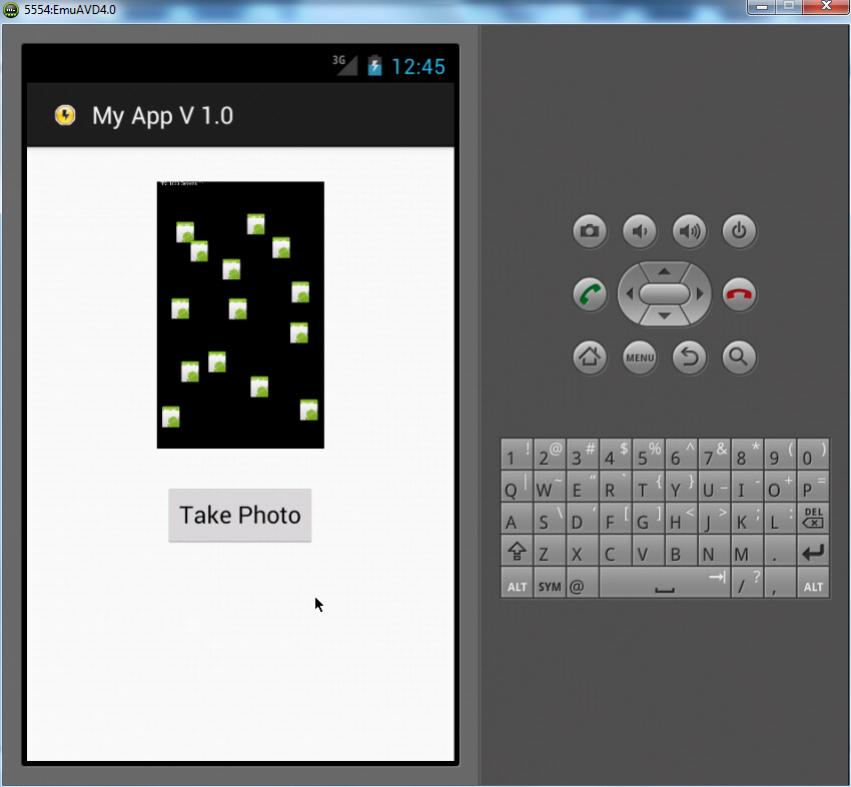Click the emulator camera hardware button

(x=589, y=231)
